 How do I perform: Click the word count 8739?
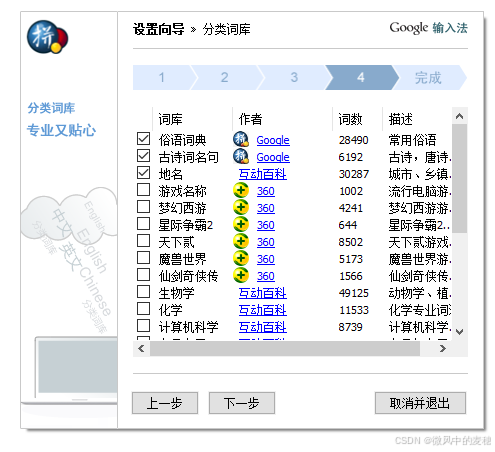click(x=351, y=327)
